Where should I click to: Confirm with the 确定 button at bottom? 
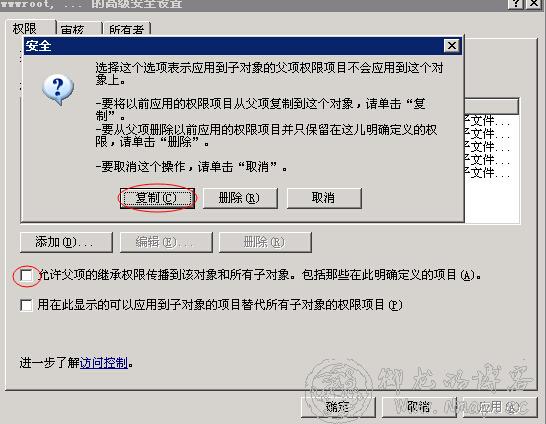coord(338,407)
